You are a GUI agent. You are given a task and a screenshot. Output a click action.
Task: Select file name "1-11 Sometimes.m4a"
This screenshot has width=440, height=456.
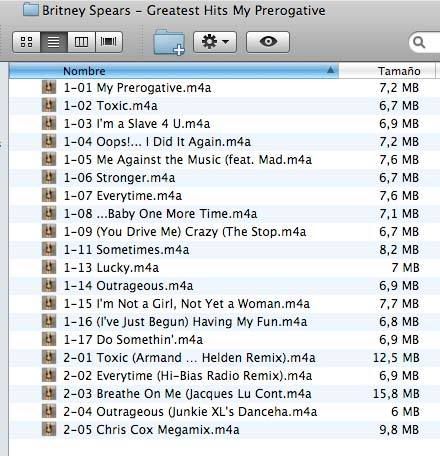point(126,250)
